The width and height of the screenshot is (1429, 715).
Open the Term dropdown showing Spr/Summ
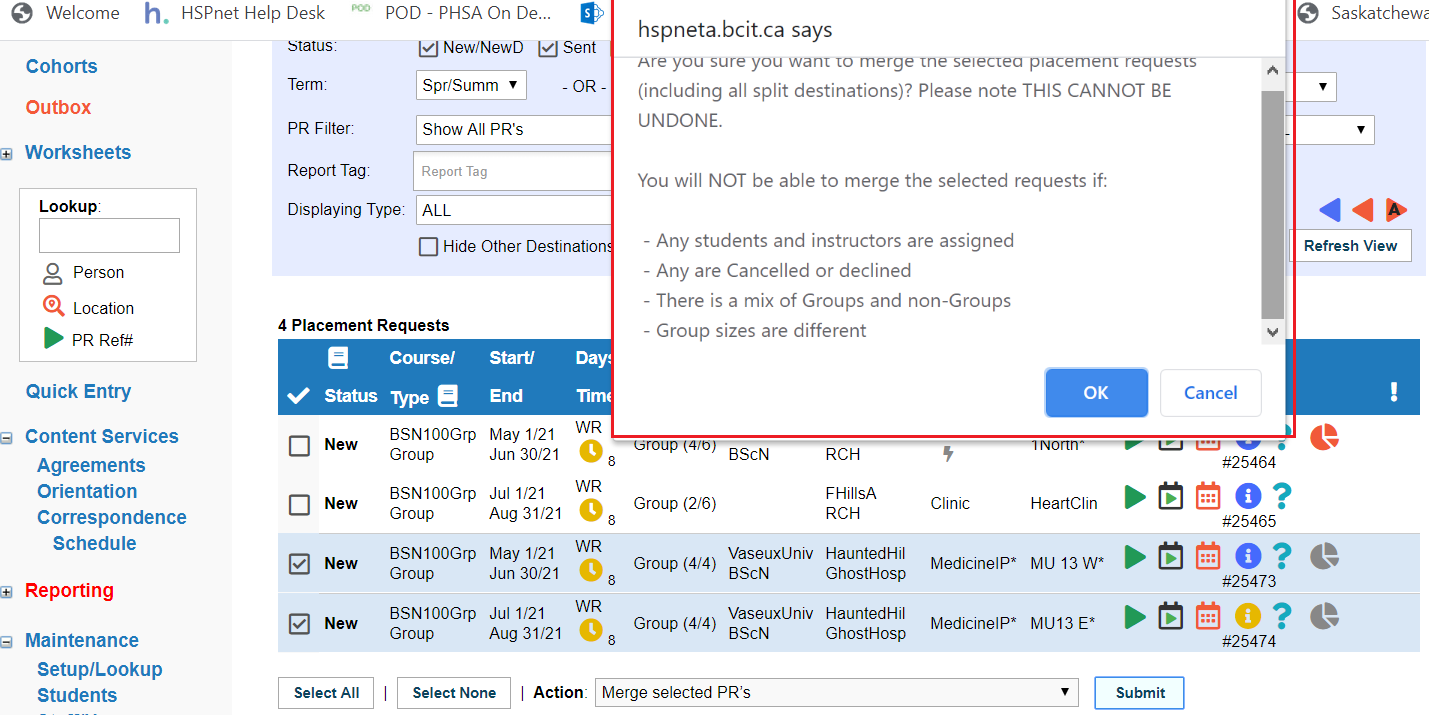pyautogui.click(x=471, y=85)
